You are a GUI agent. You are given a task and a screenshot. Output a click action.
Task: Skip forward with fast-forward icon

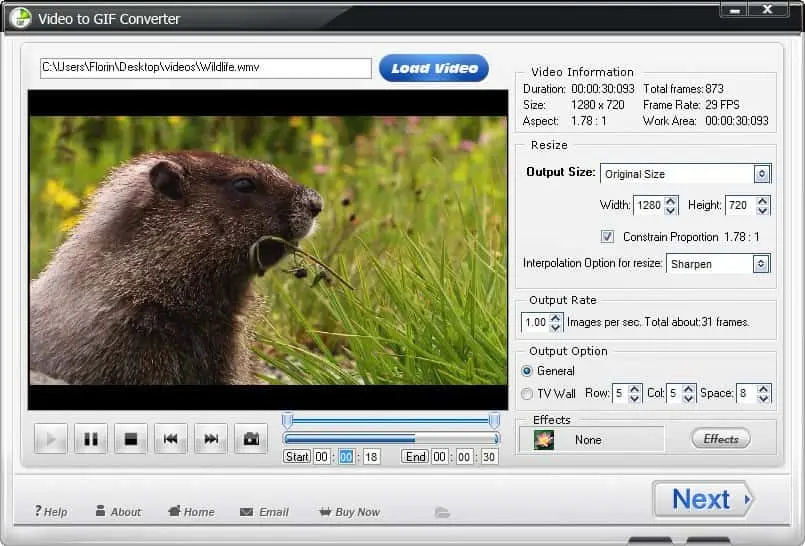[x=211, y=439]
